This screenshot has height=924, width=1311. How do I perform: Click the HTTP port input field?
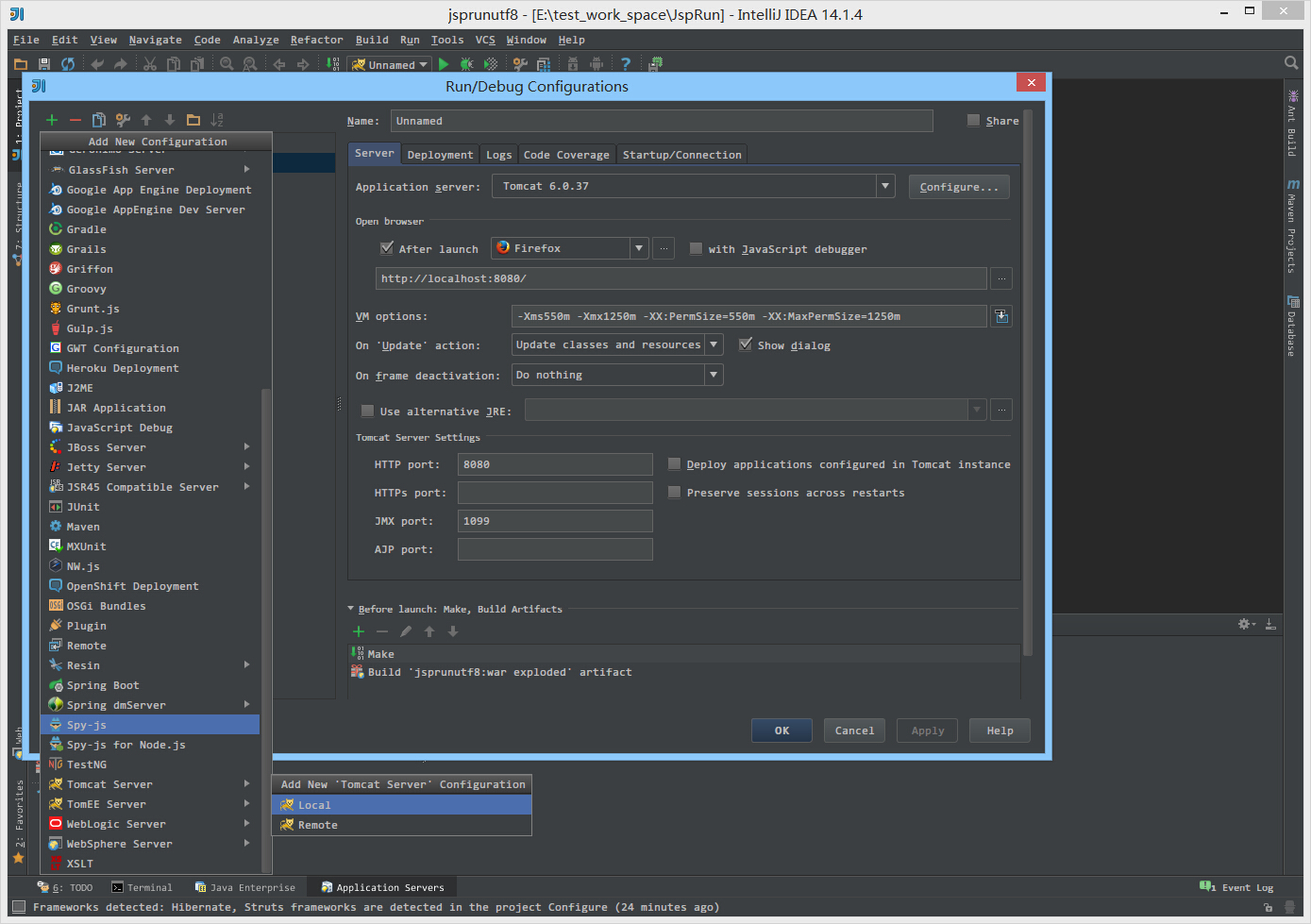click(554, 464)
